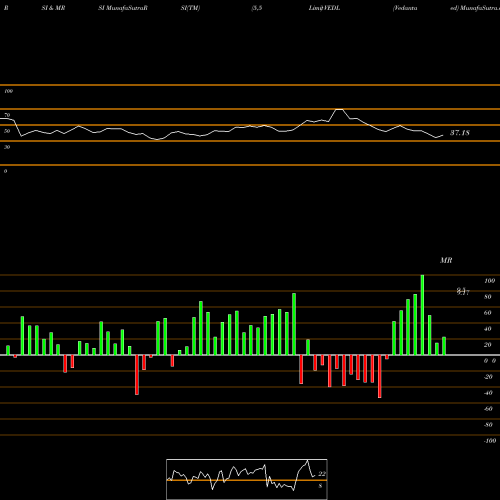Screen dimensions: 500x500
Task: Select the SI(TM) header text
Action: click(190, 8)
